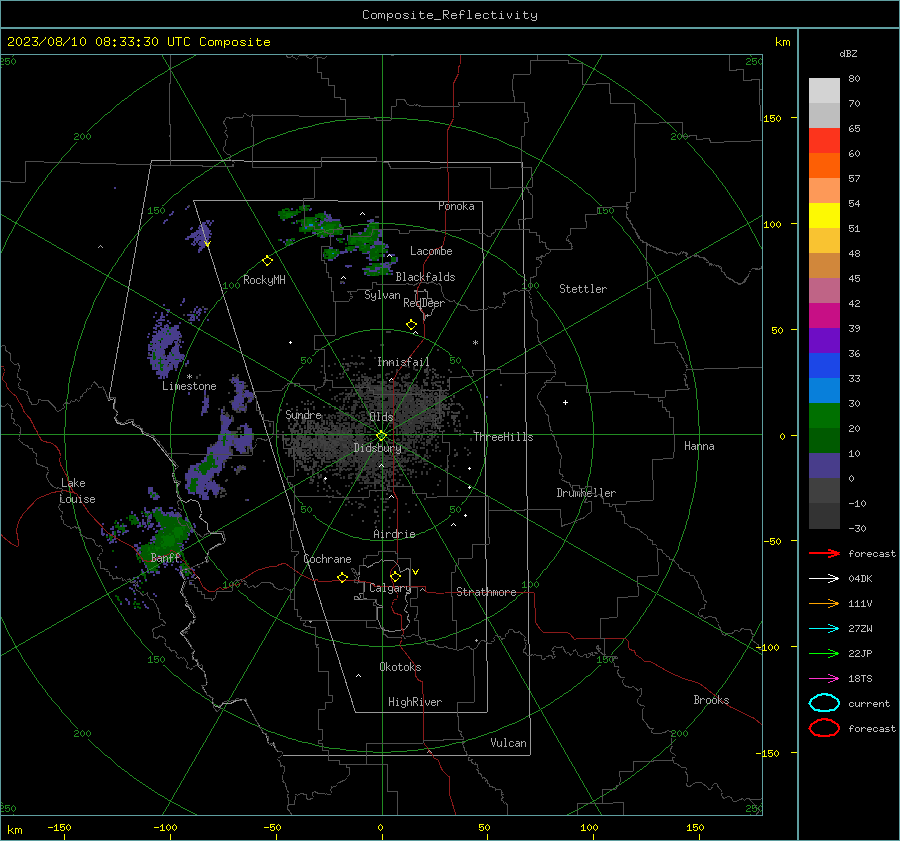Click the 'Brooks' city label
The height and width of the screenshot is (841, 900).
(x=711, y=700)
